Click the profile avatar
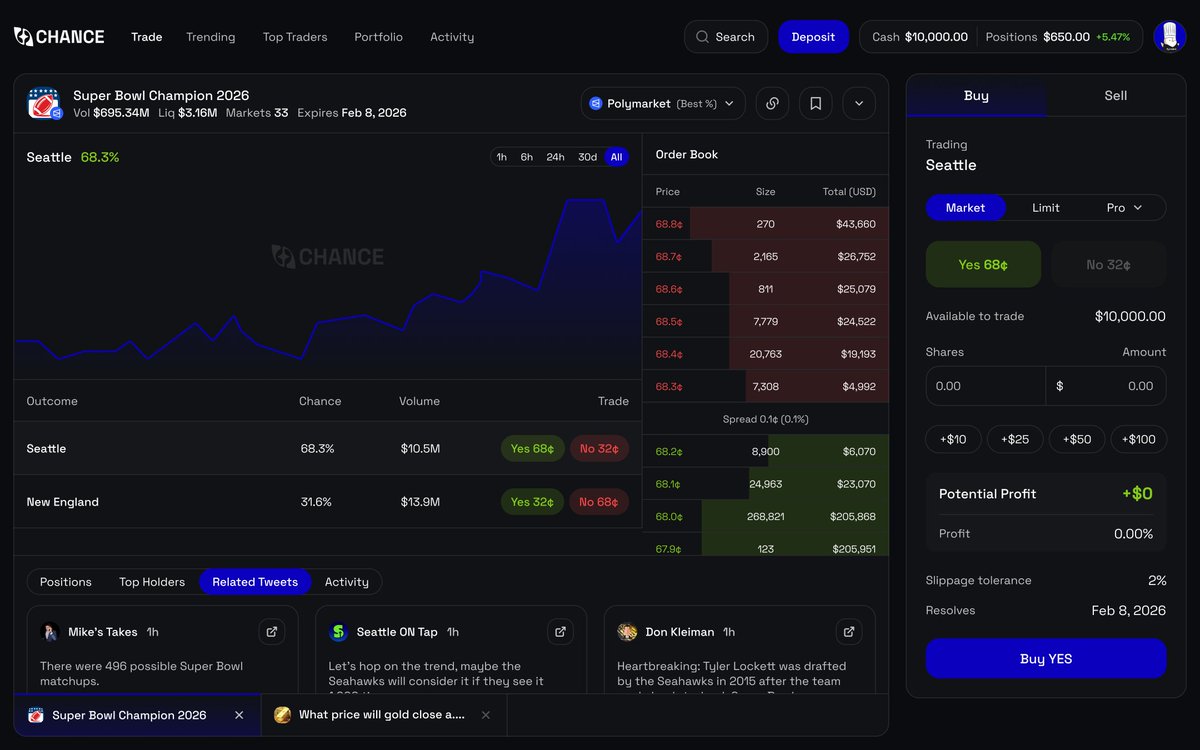 [x=1169, y=36]
